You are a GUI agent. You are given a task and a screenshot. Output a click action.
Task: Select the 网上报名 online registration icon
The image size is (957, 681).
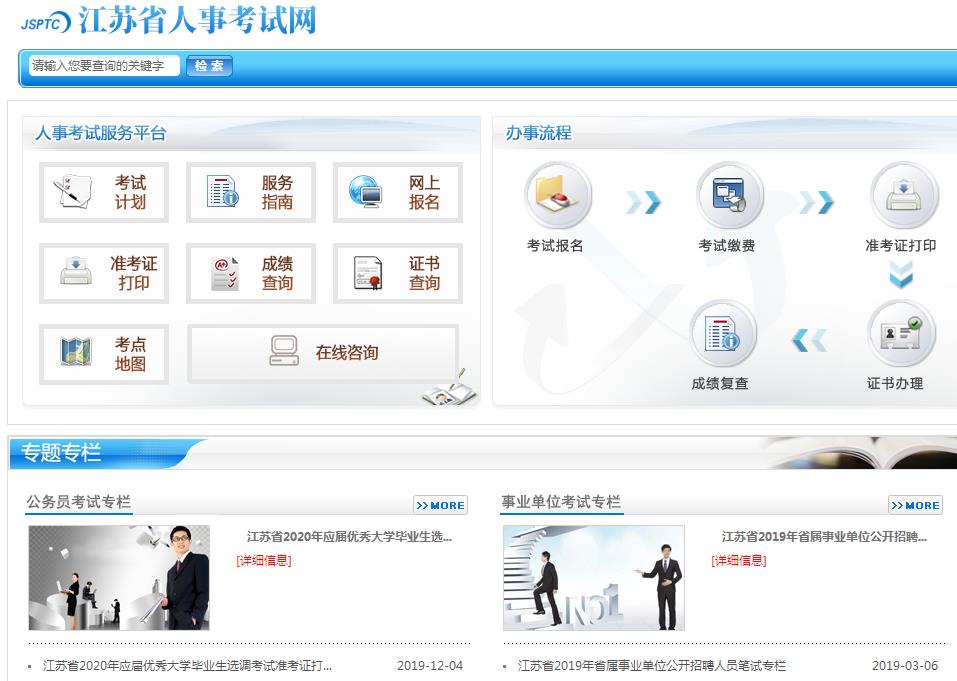397,193
